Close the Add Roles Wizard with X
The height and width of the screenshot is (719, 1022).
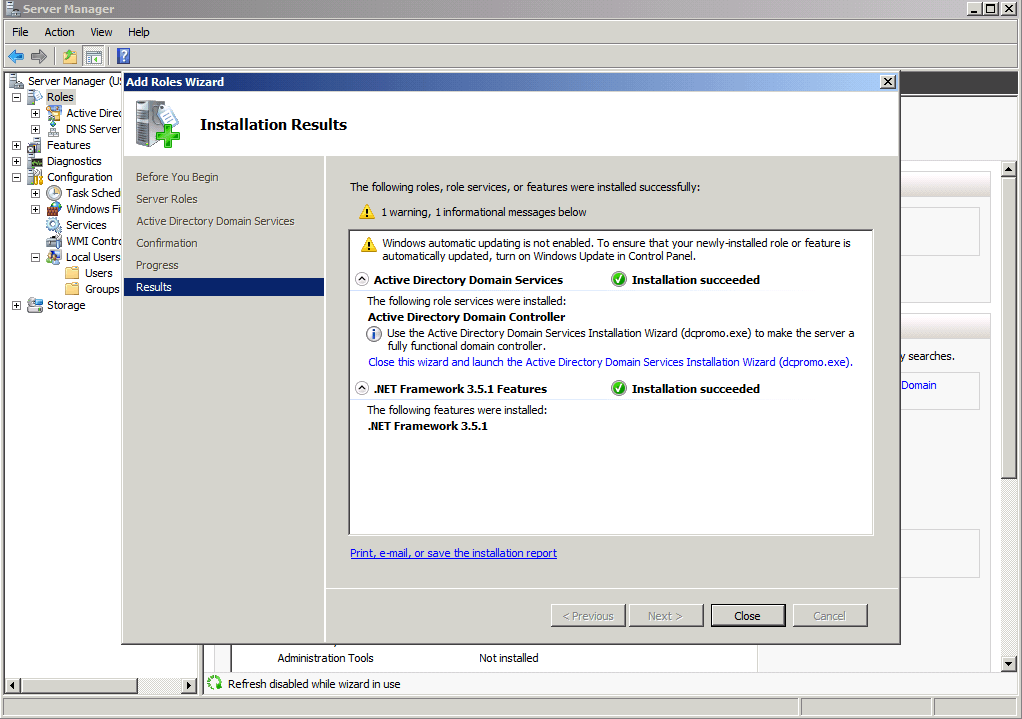(x=888, y=81)
